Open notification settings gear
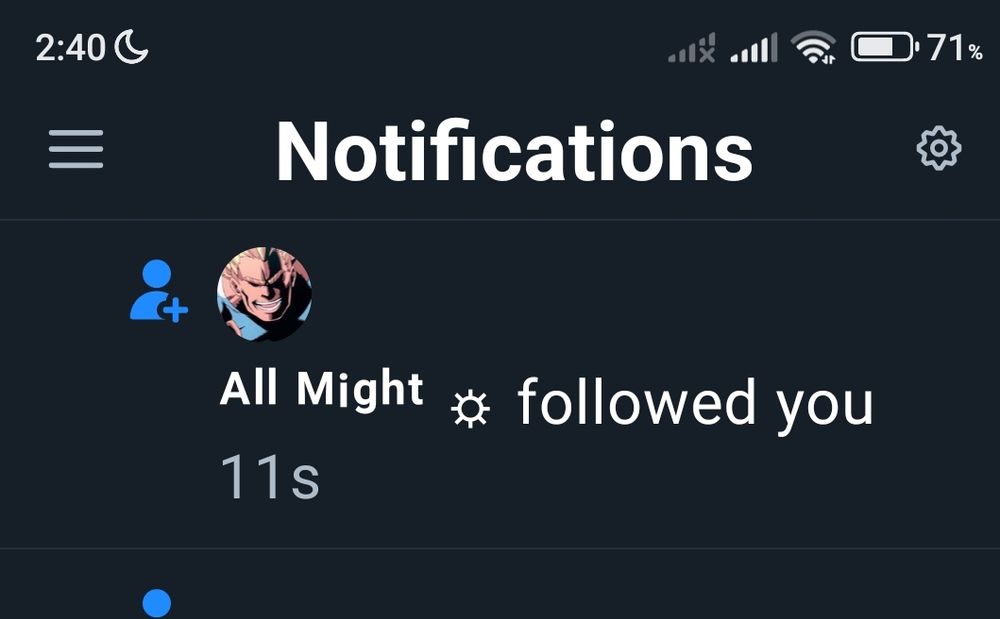1000x619 pixels. point(938,148)
